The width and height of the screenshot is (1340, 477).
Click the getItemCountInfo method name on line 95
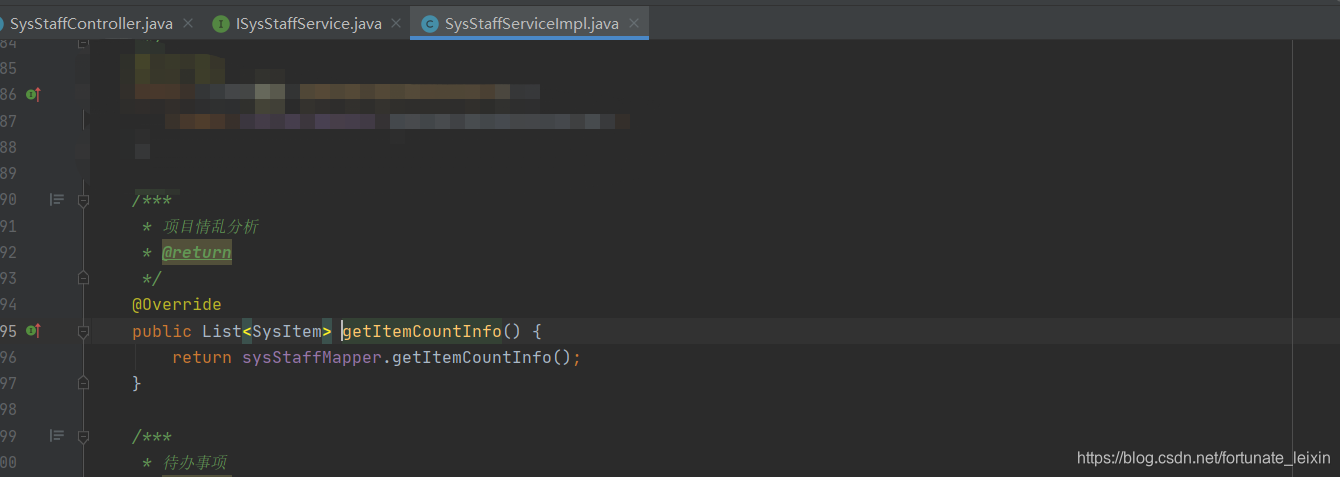point(421,331)
